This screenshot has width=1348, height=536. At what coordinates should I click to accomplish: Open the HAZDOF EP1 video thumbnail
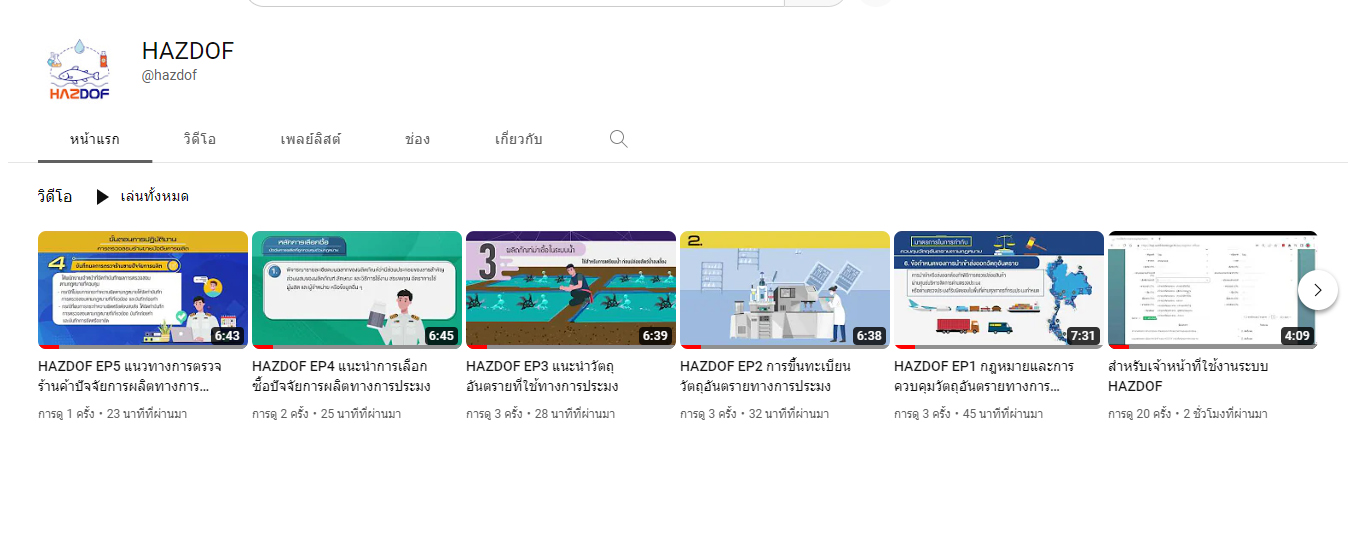click(999, 290)
